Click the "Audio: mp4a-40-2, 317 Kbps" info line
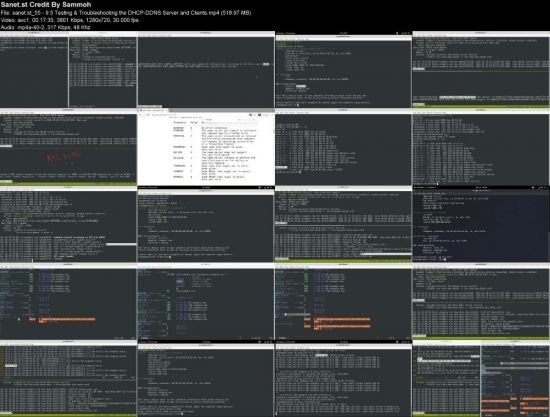Viewport: 550px width, 417px height. point(45,27)
